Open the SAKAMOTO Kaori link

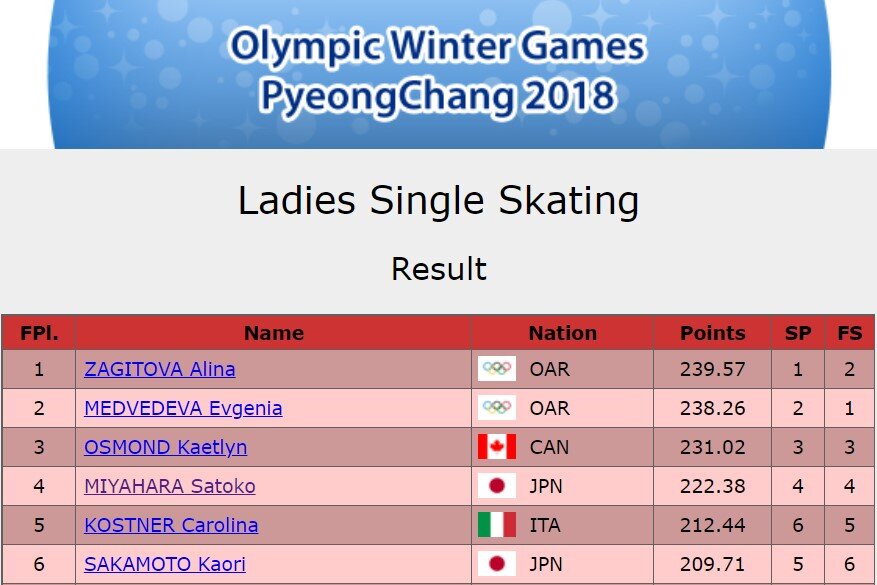[x=165, y=564]
